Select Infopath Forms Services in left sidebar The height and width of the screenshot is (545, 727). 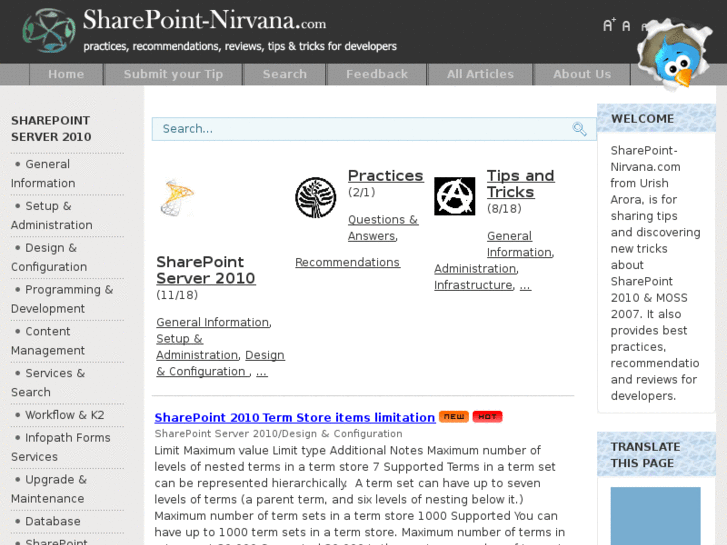61,447
